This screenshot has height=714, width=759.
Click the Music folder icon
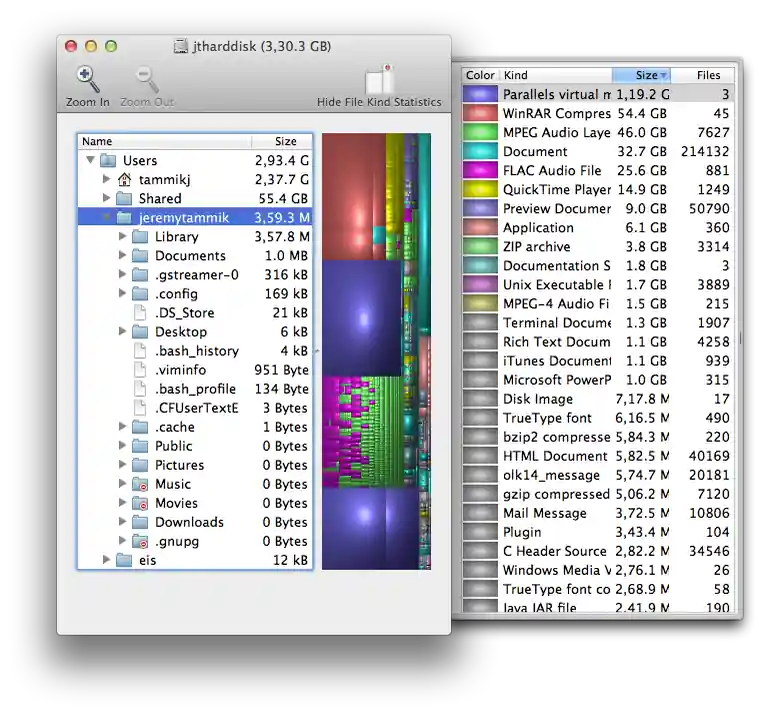pos(140,484)
